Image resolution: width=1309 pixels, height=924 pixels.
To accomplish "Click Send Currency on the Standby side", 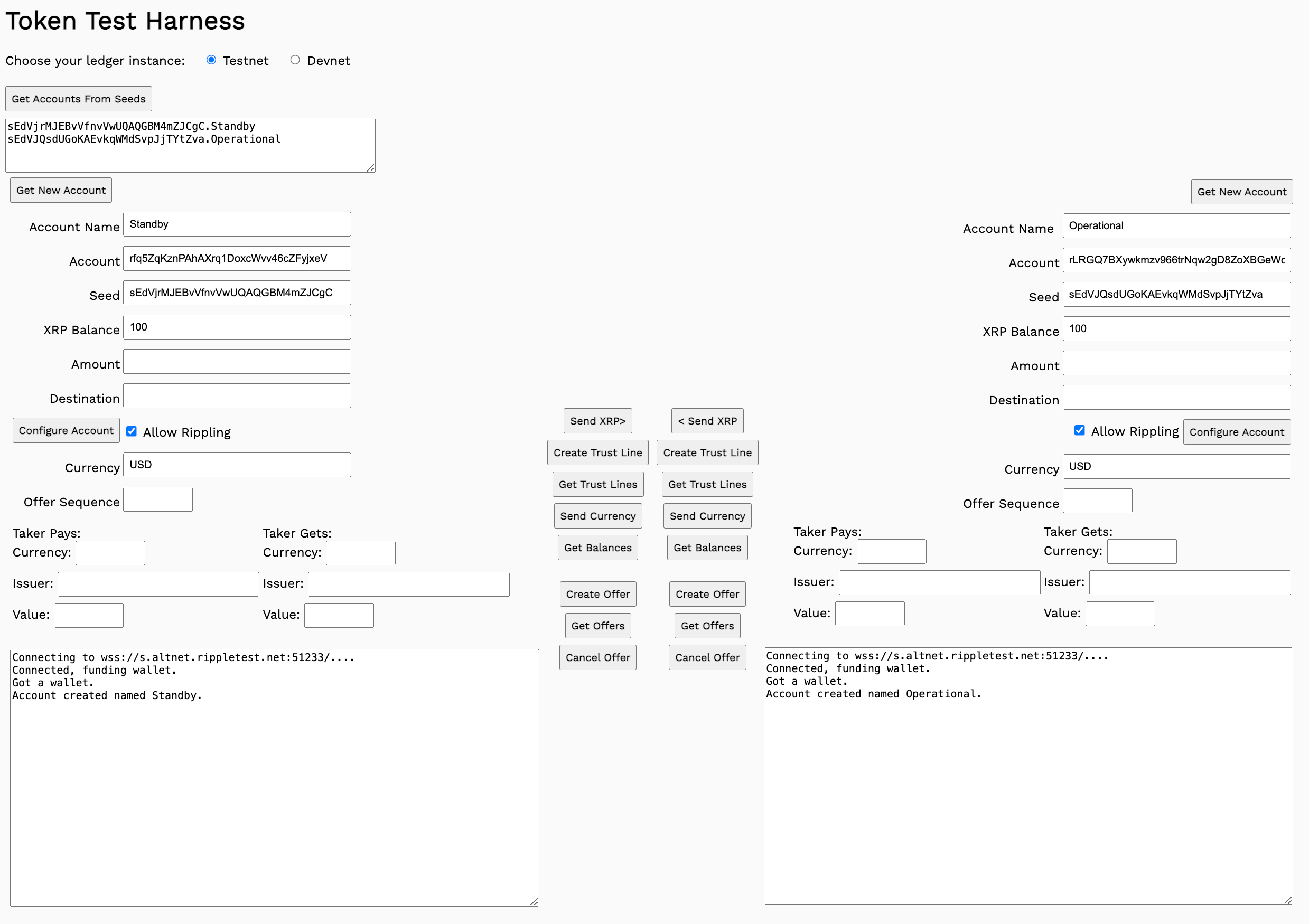I will pos(597,515).
